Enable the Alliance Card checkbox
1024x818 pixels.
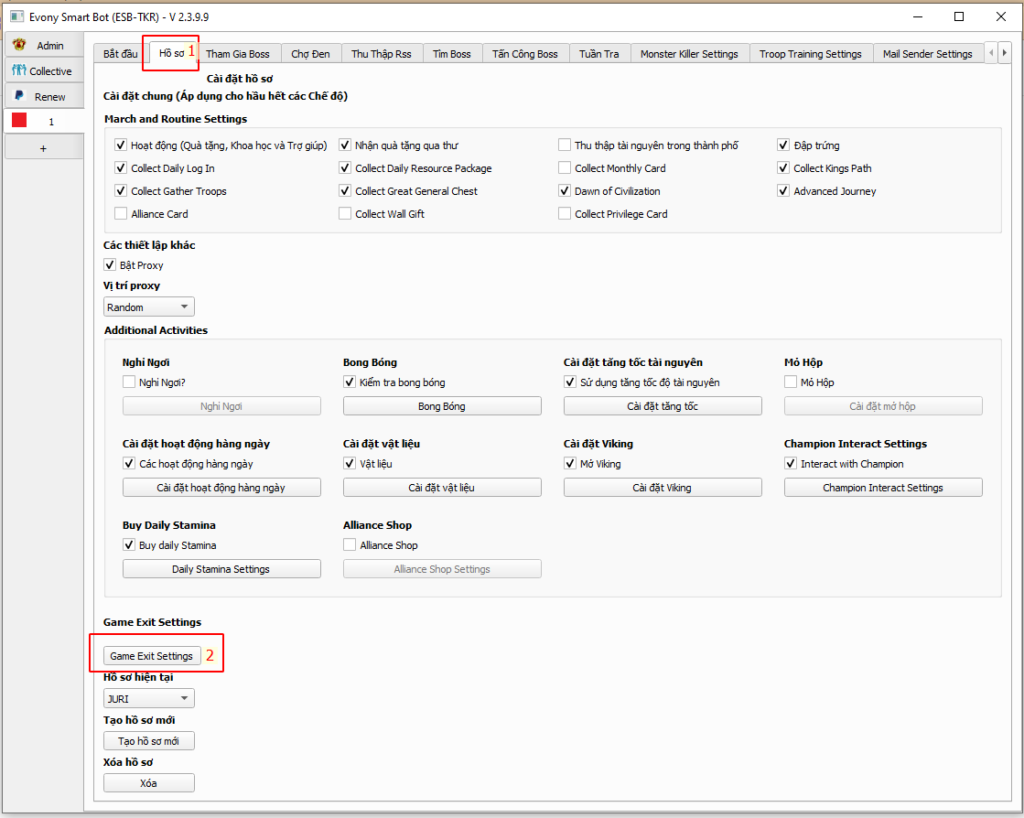[121, 214]
